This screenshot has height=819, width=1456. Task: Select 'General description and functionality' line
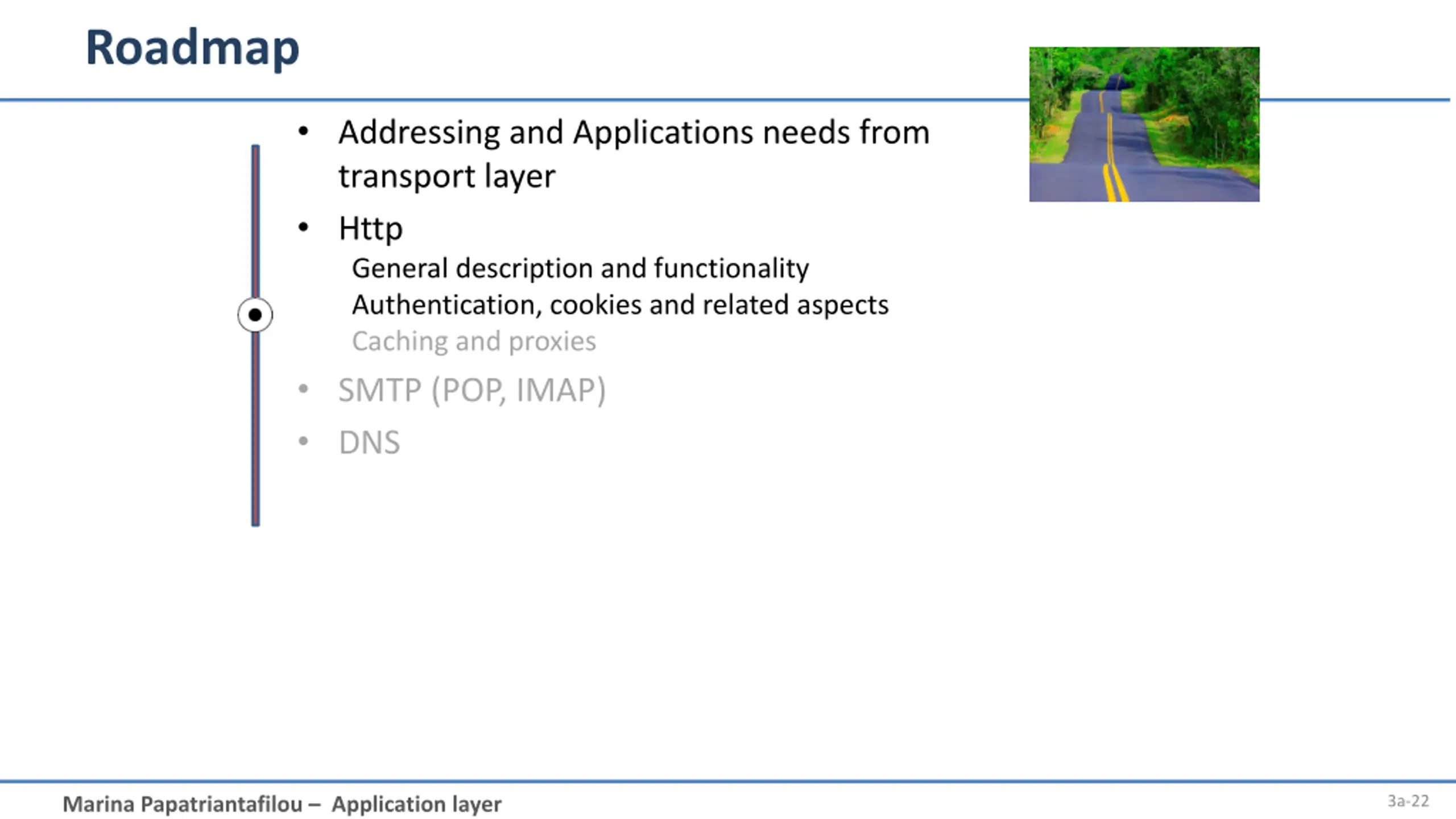[x=580, y=268]
